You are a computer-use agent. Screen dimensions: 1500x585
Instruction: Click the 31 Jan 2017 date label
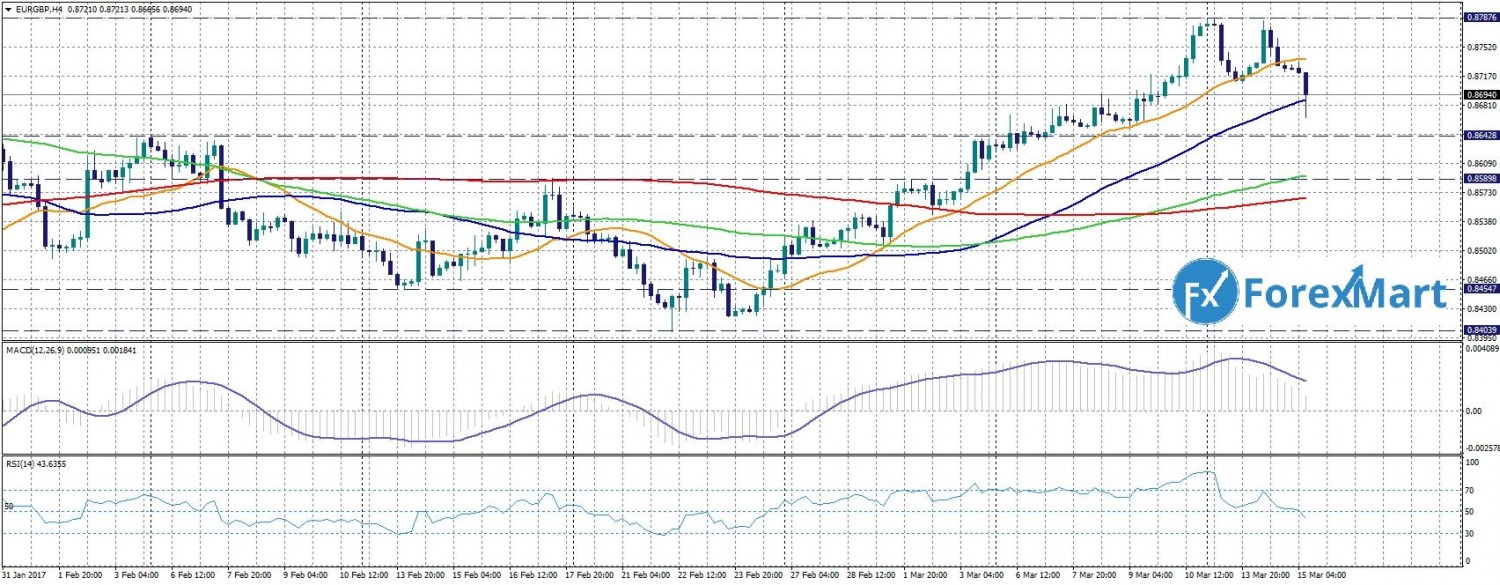27,576
